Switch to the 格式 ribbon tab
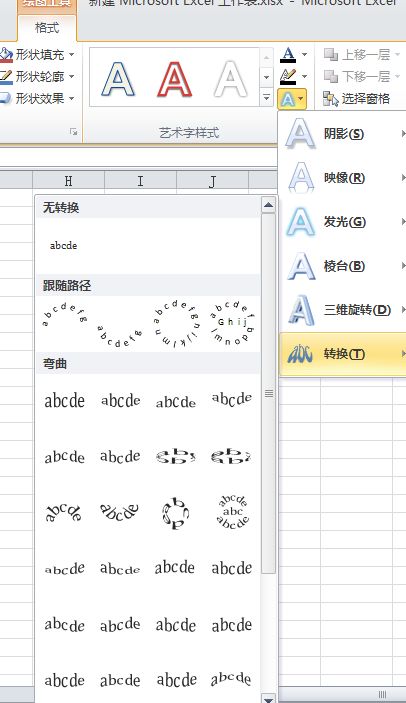The height and width of the screenshot is (703, 406). [x=47, y=28]
